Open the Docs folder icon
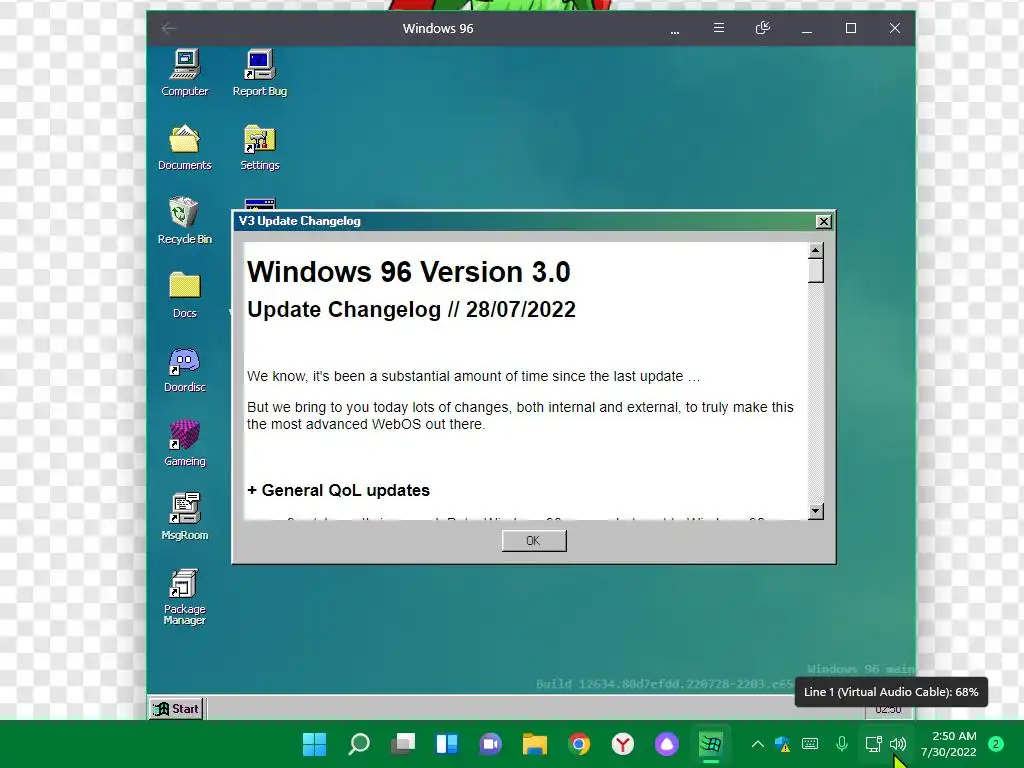 point(185,295)
